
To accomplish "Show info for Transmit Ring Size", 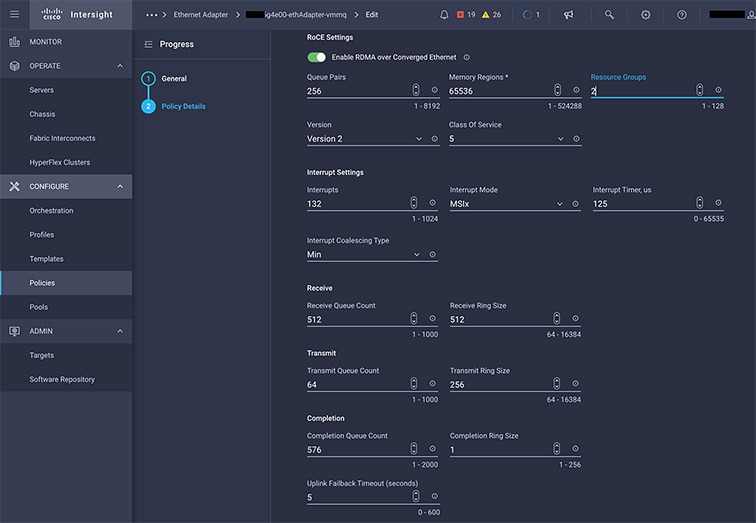I will click(x=575, y=384).
